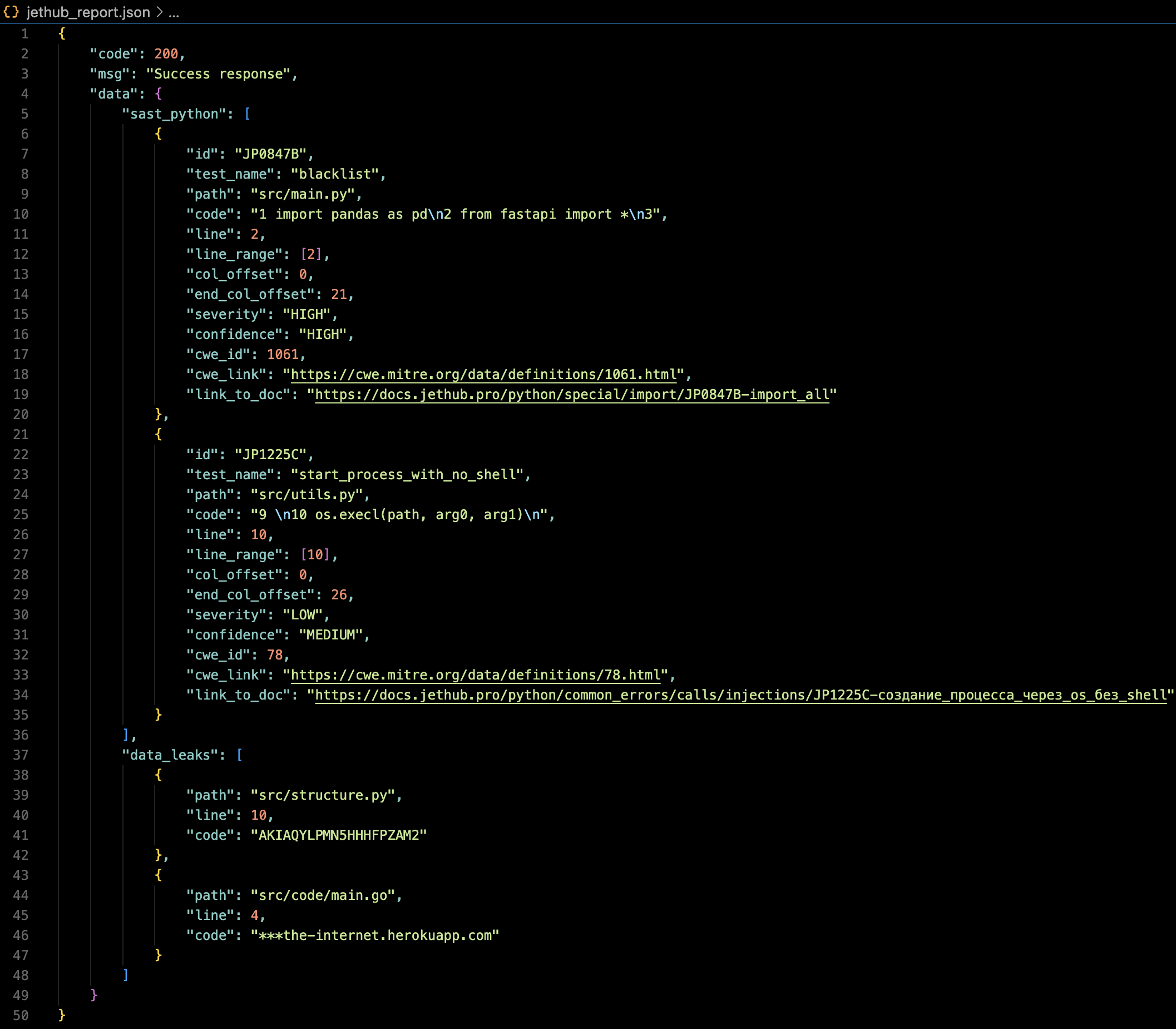Open the JP0847B-import_all docs link

(x=572, y=395)
